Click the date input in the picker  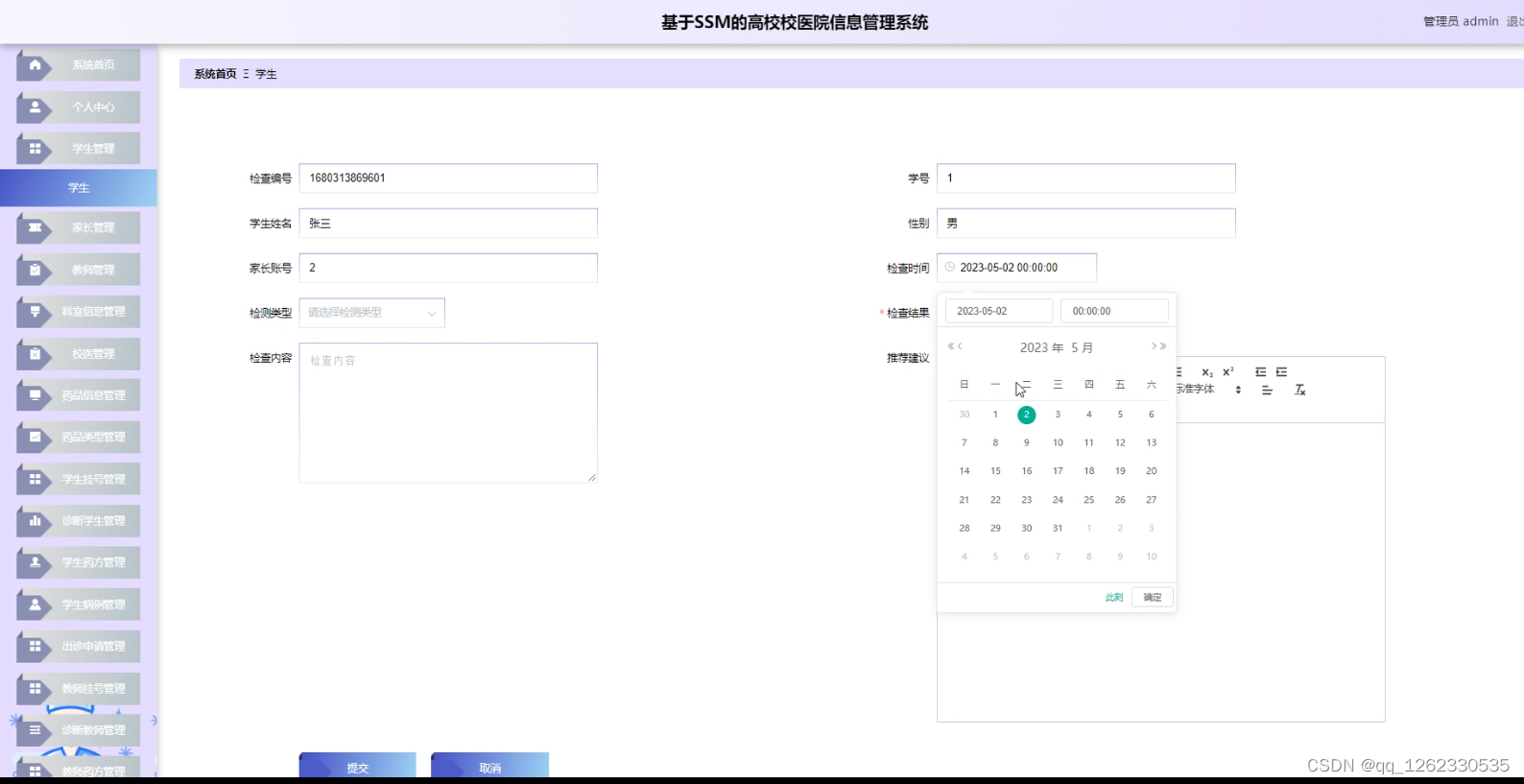(x=999, y=311)
